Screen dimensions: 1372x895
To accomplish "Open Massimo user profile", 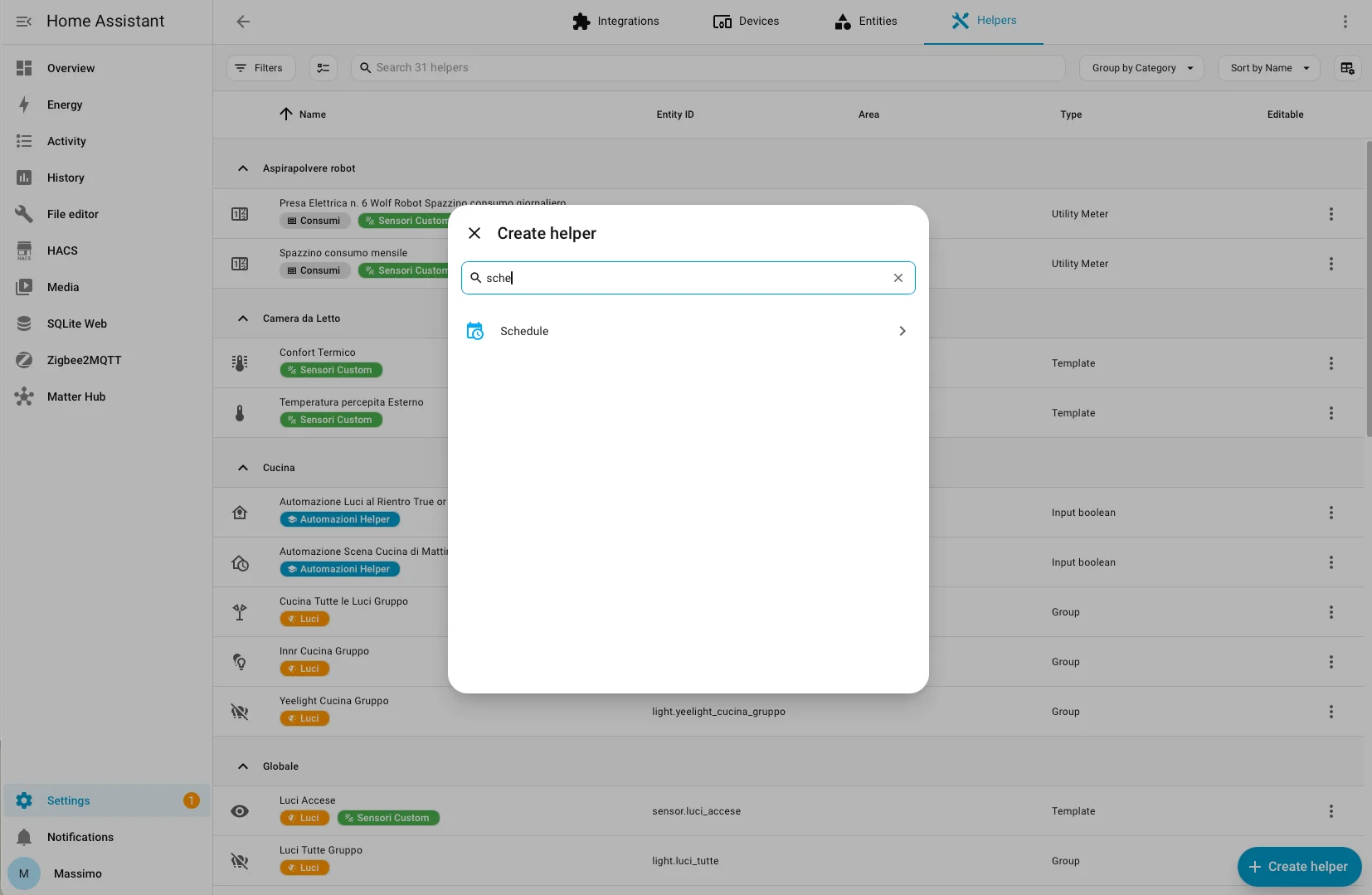I will coord(106,873).
